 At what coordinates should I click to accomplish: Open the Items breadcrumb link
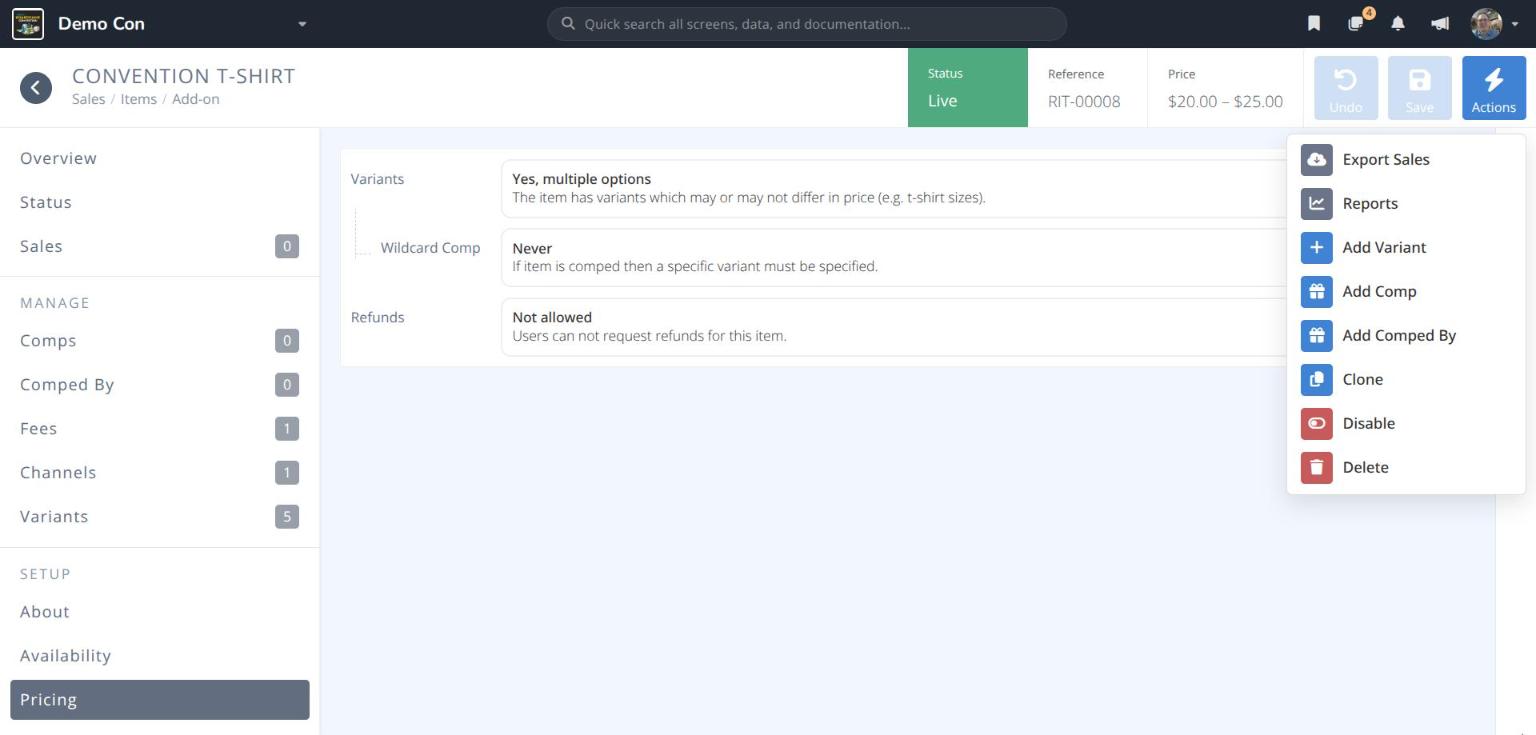click(x=138, y=99)
